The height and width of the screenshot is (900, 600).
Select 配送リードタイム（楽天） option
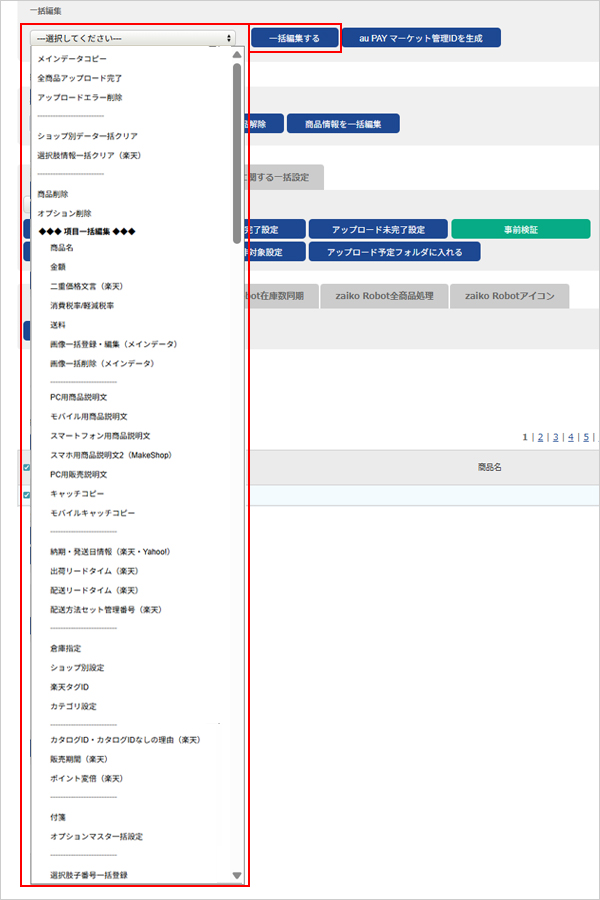94,591
